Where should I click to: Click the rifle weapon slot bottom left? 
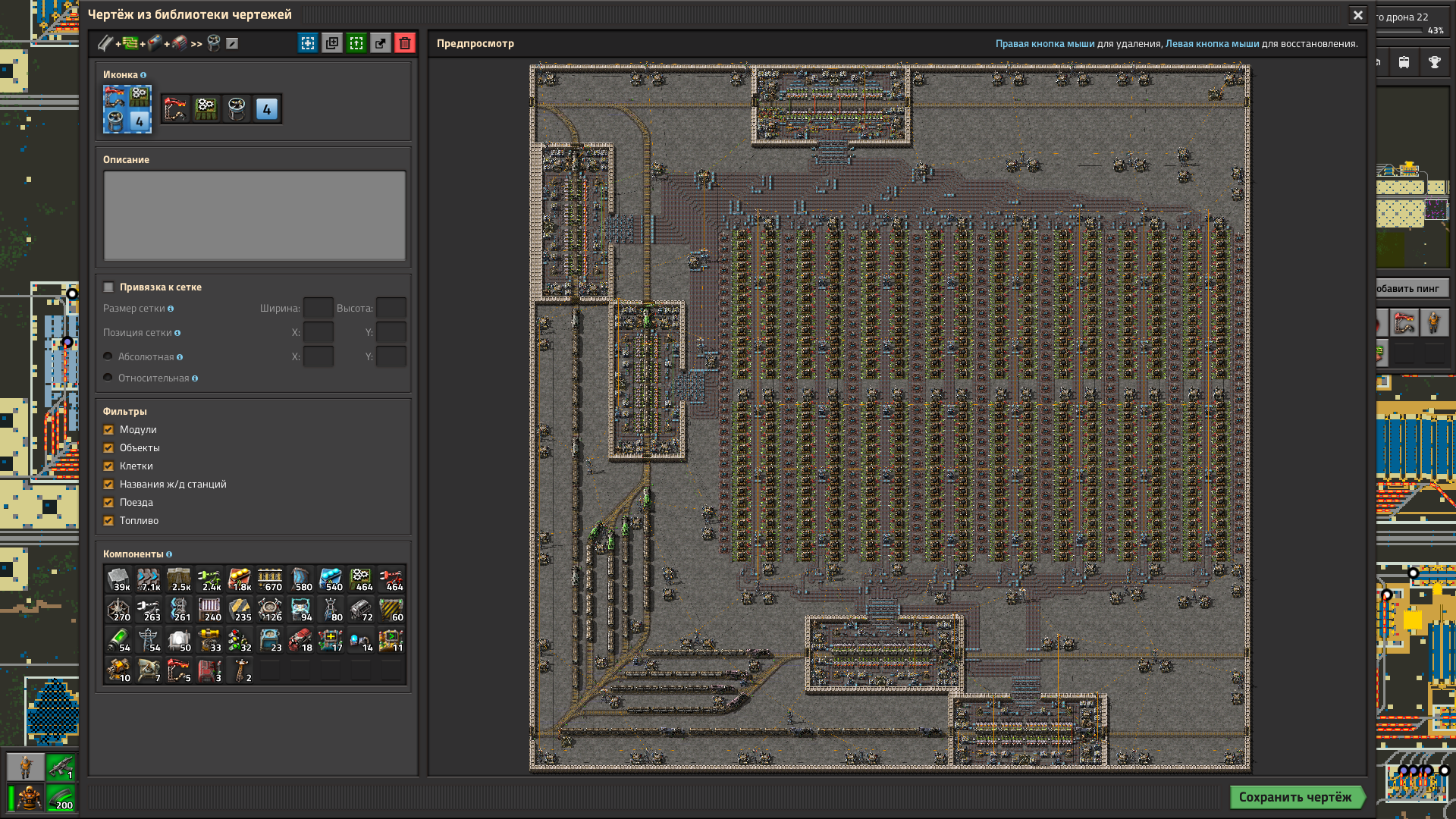[x=61, y=767]
